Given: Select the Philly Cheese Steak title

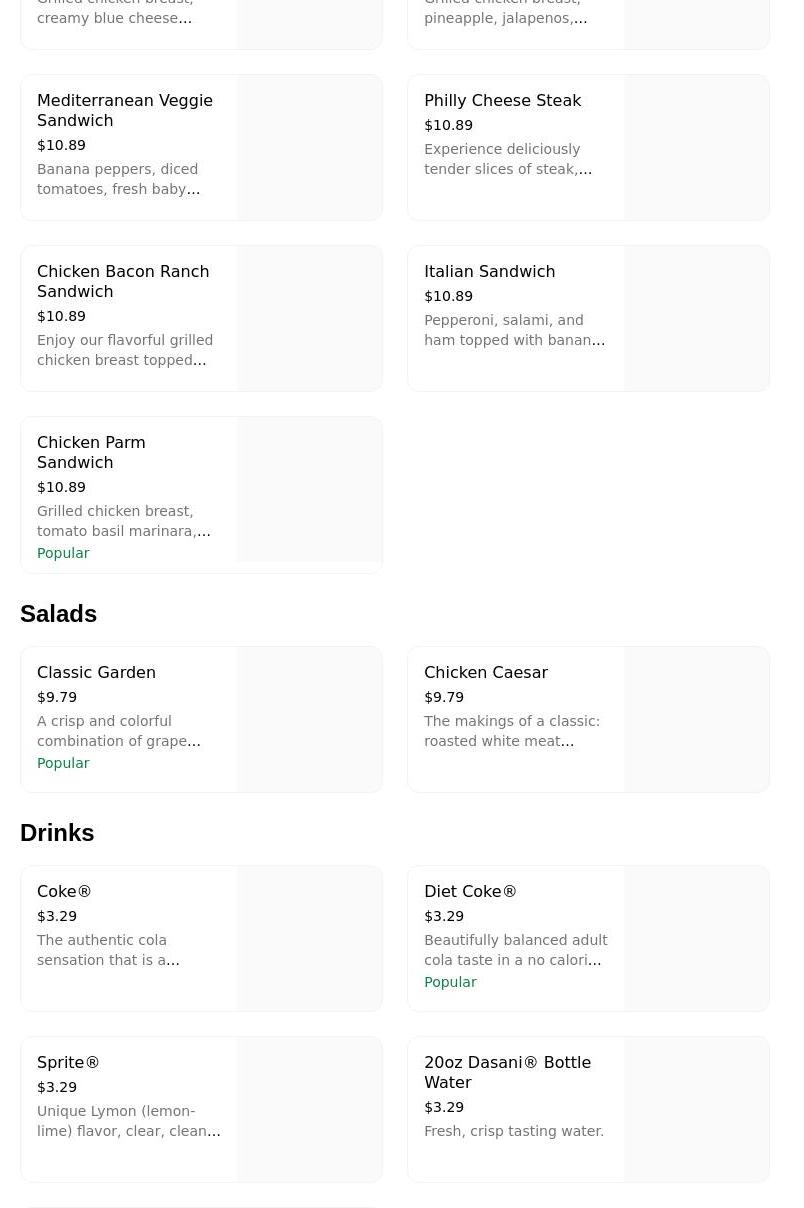Looking at the screenshot, I should (502, 100).
